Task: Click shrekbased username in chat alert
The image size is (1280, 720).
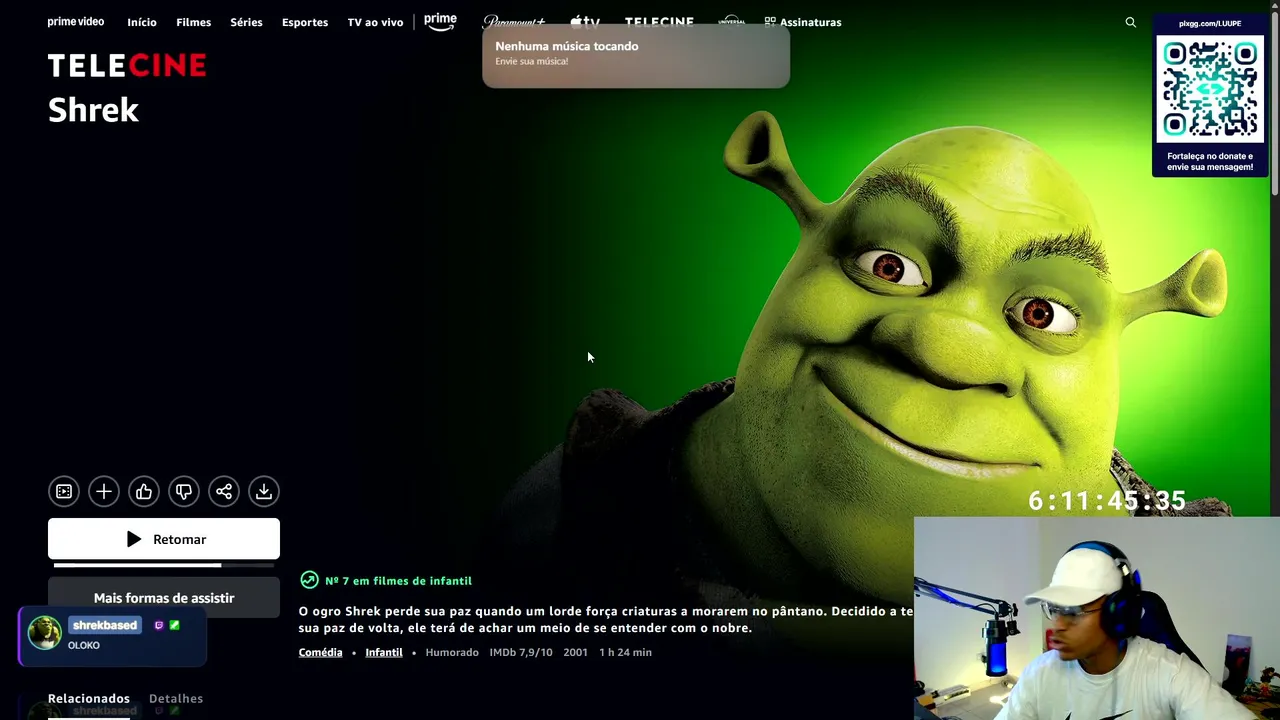Action: tap(105, 625)
